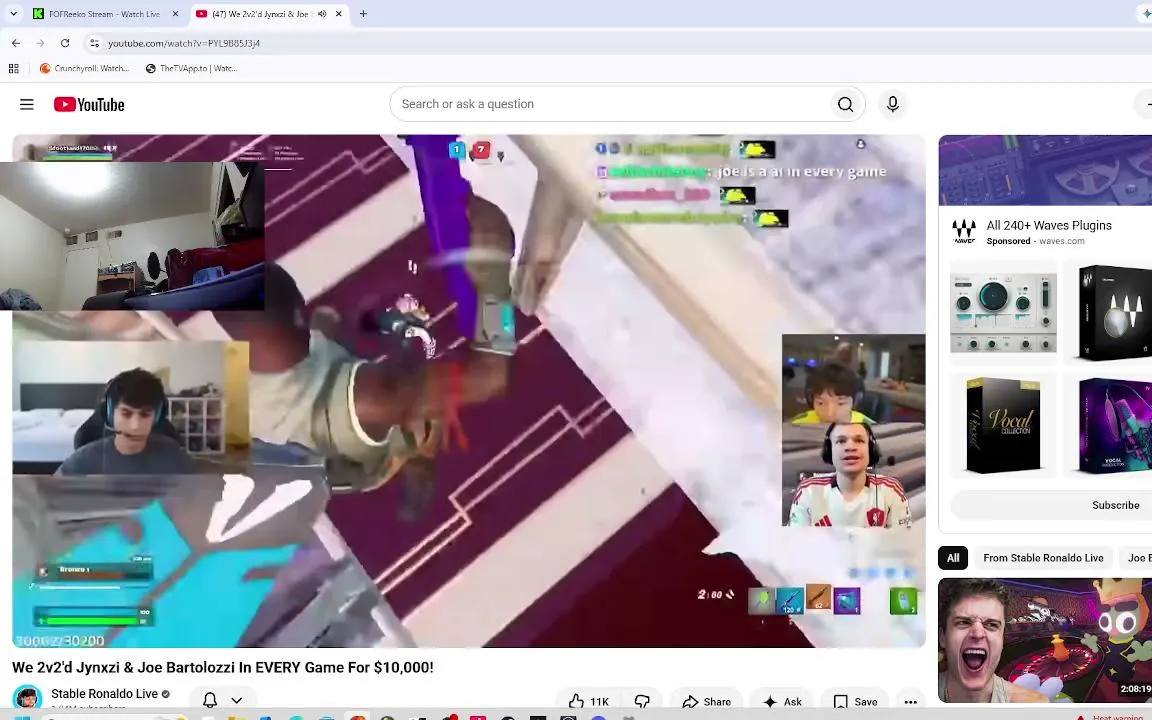Open the Crunchyroll bookmark
This screenshot has height=720, width=1152.
pos(84,68)
